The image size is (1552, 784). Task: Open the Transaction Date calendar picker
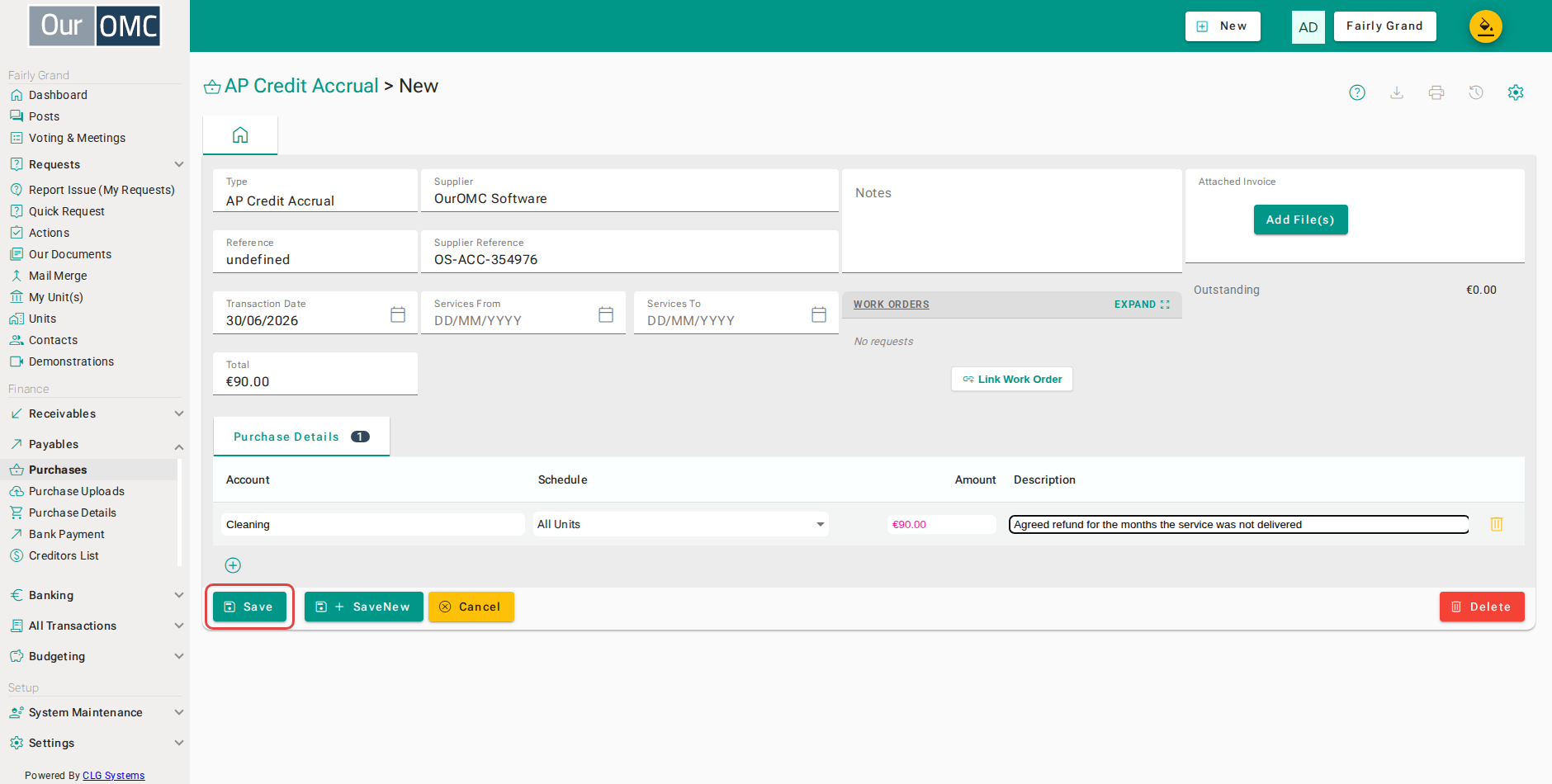click(x=398, y=314)
